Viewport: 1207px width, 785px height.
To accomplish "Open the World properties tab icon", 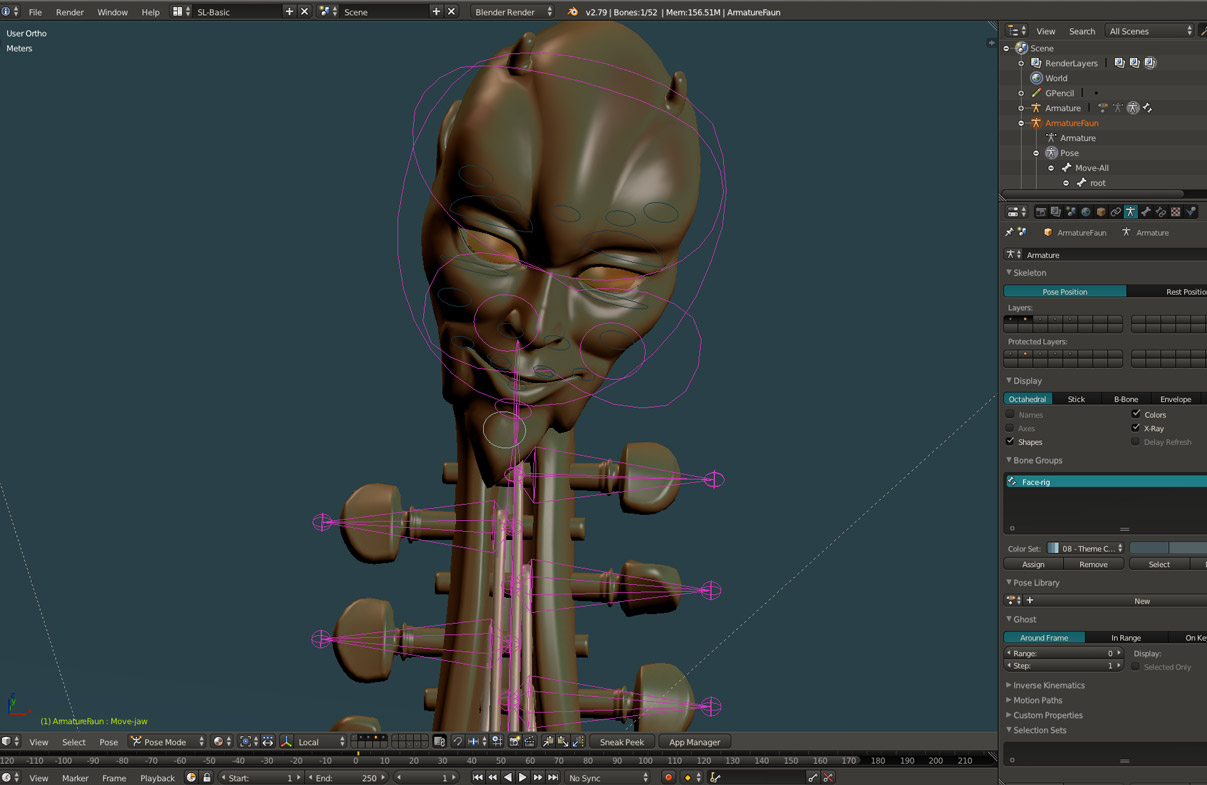I will [1085, 212].
